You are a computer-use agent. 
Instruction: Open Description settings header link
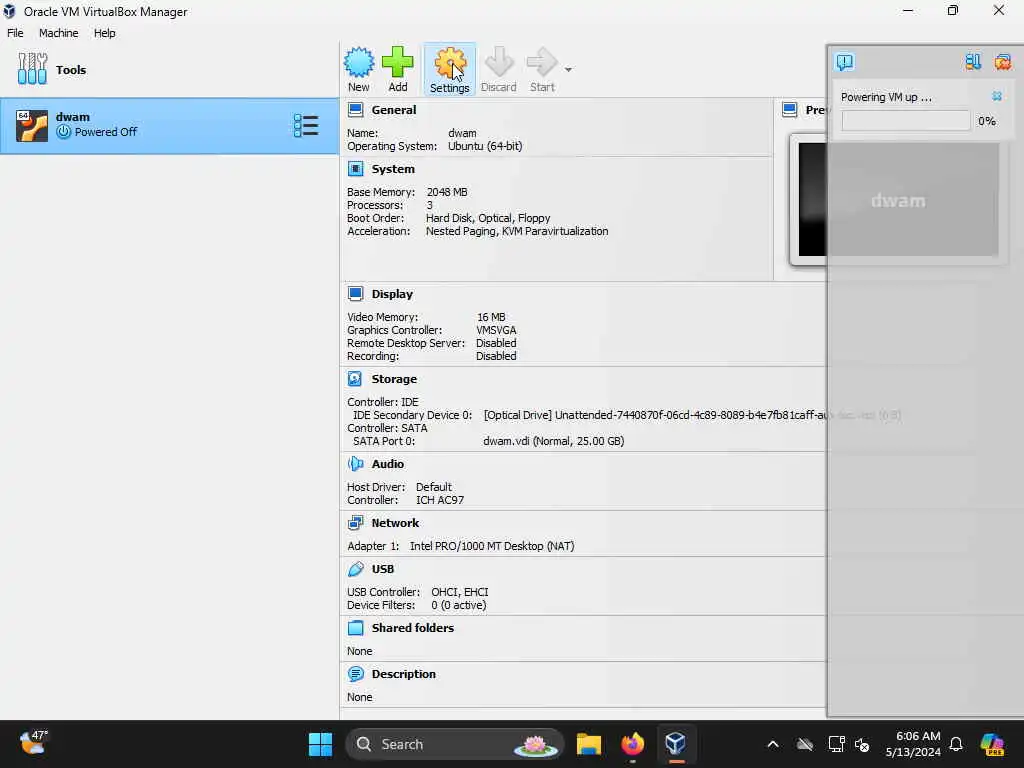(404, 674)
